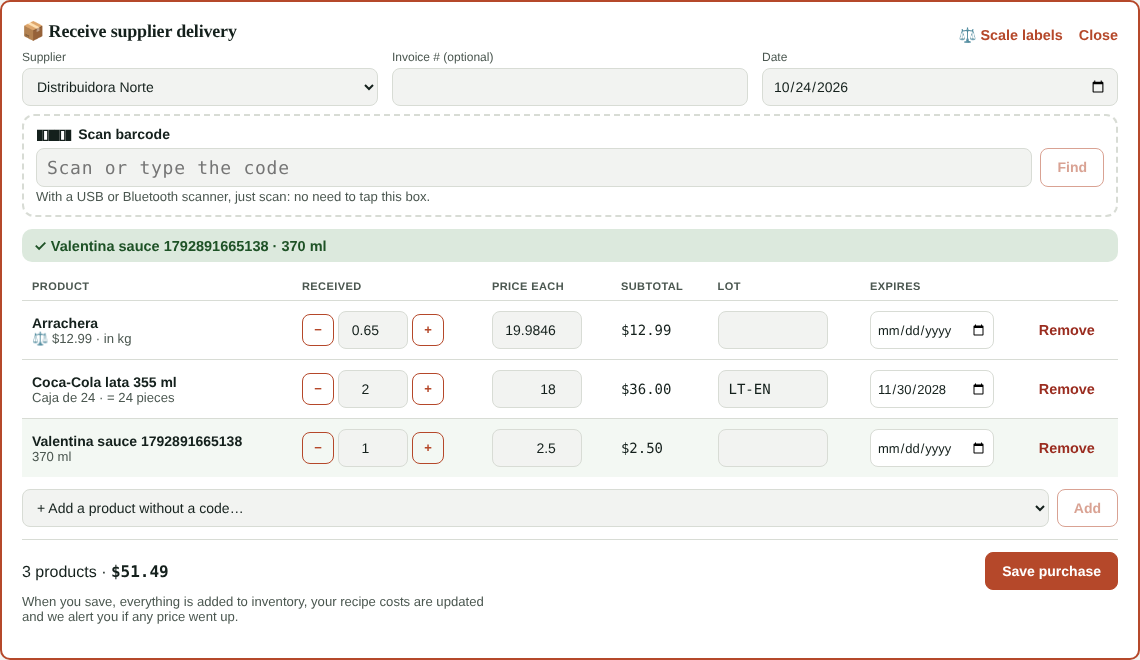
Task: Open the Scale labels link
Action: coord(1011,35)
